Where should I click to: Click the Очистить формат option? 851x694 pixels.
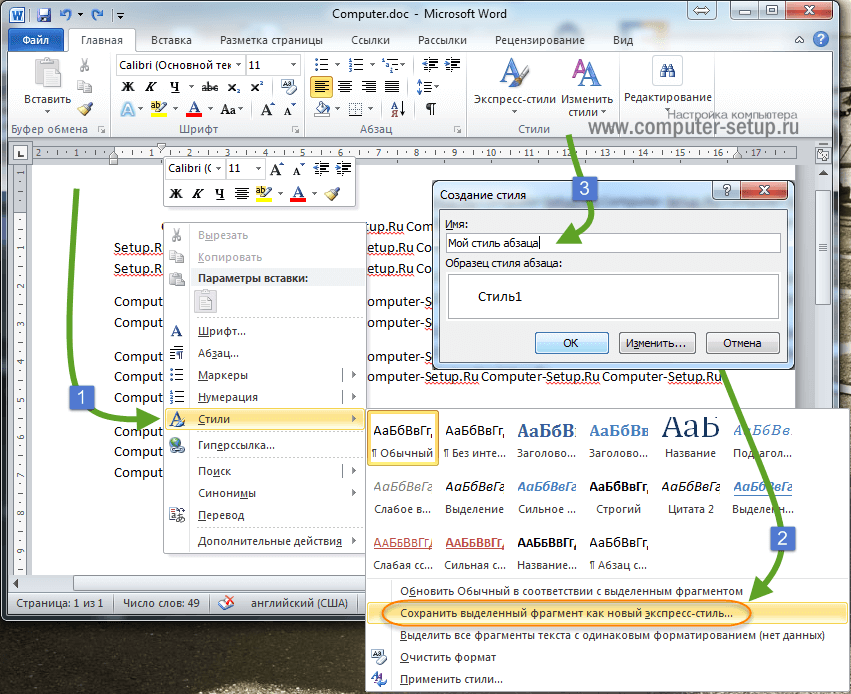pos(447,657)
